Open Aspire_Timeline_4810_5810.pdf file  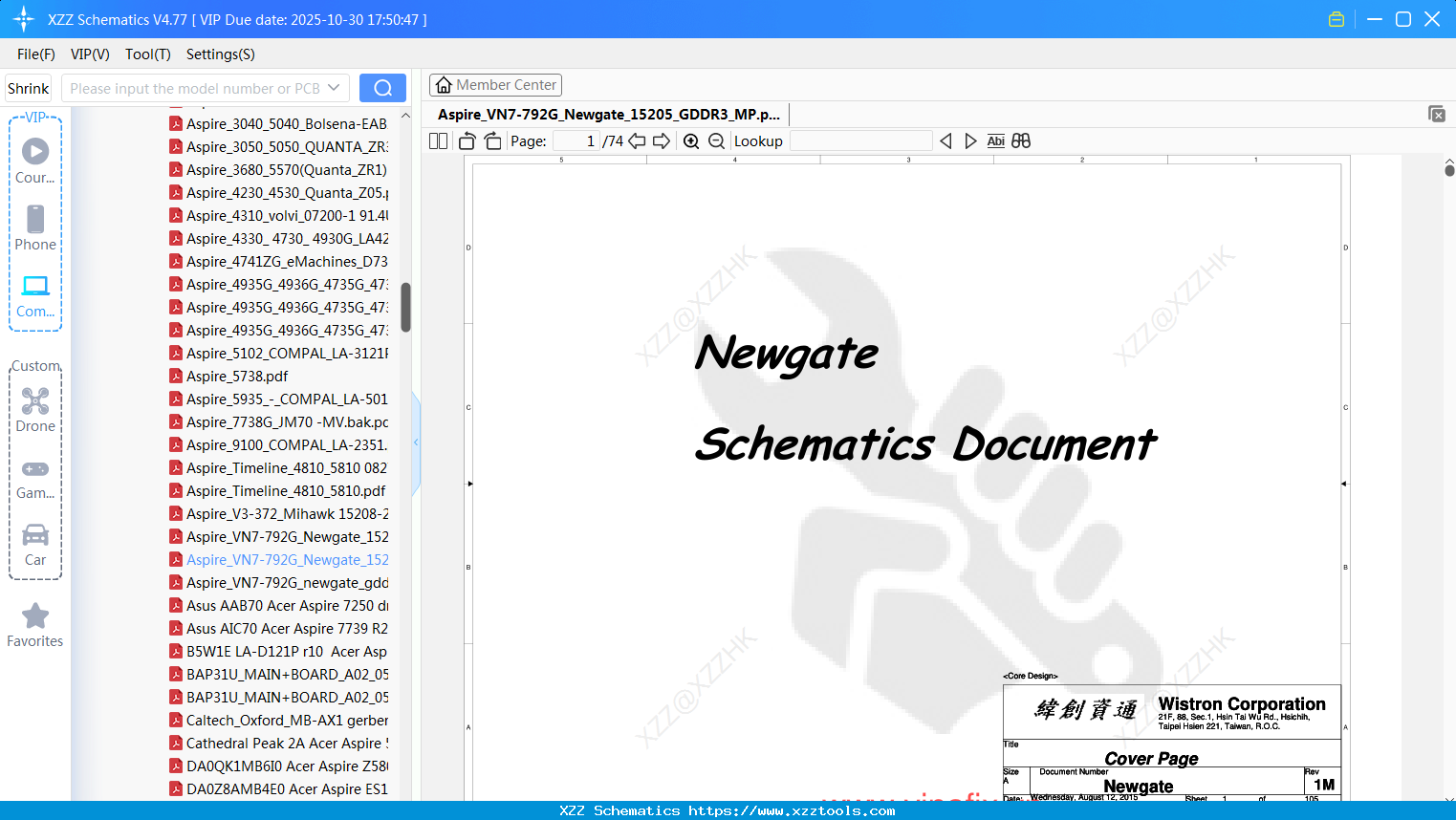click(278, 490)
